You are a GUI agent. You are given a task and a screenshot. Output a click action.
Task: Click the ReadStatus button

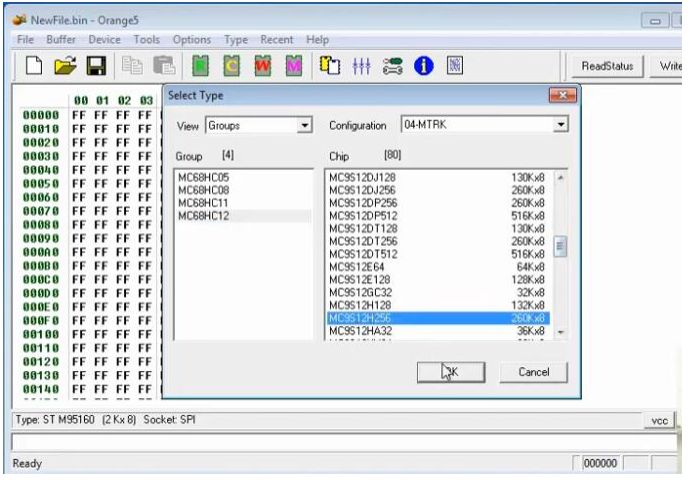(607, 67)
